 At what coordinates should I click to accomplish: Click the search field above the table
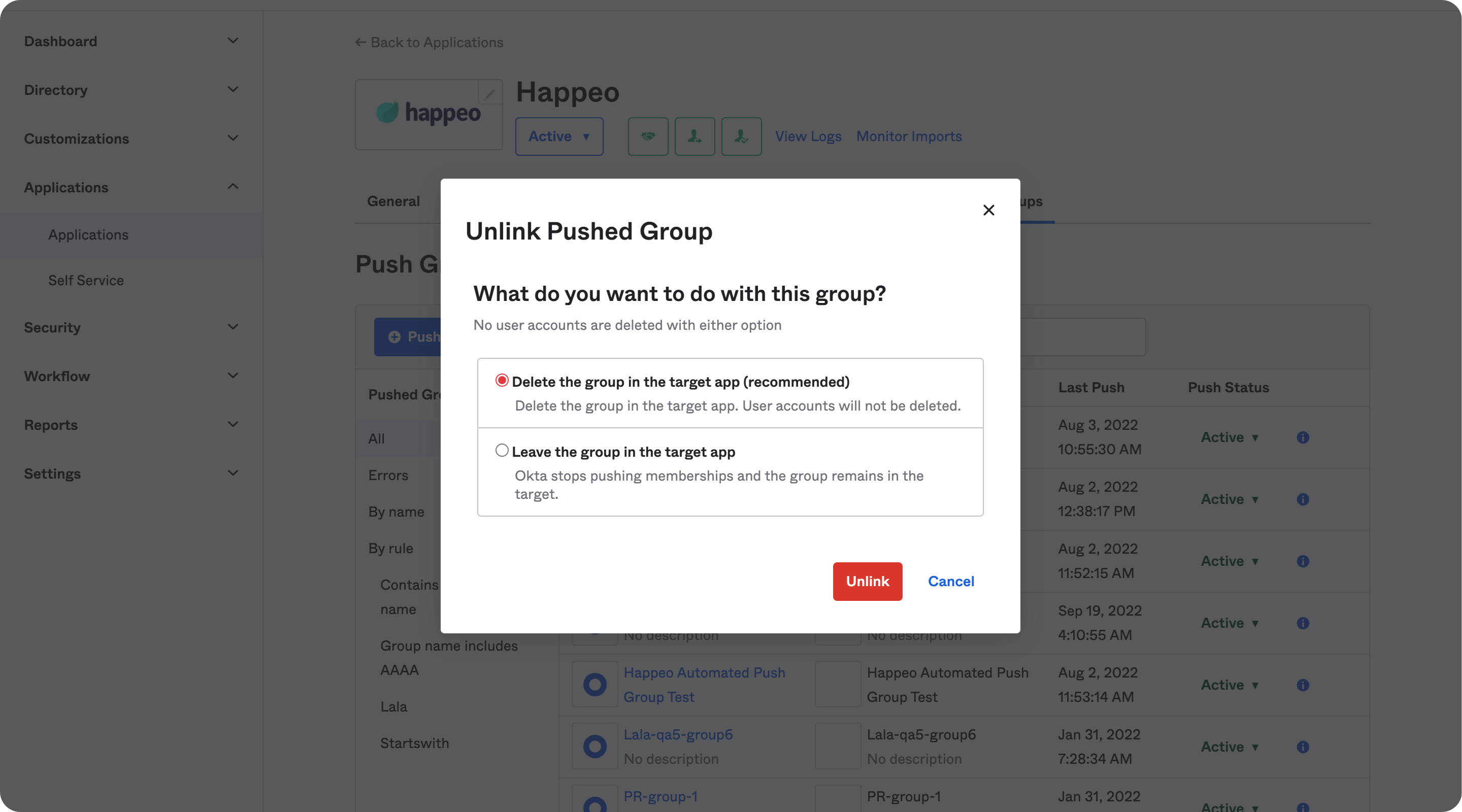pos(1083,337)
